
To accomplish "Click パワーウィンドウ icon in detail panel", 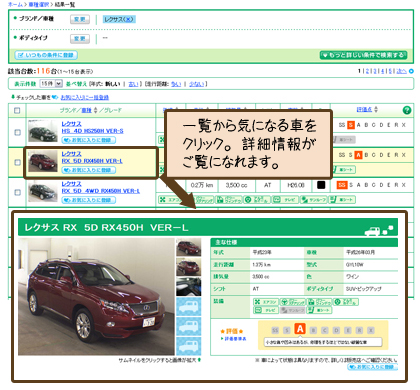I will pos(319,302).
